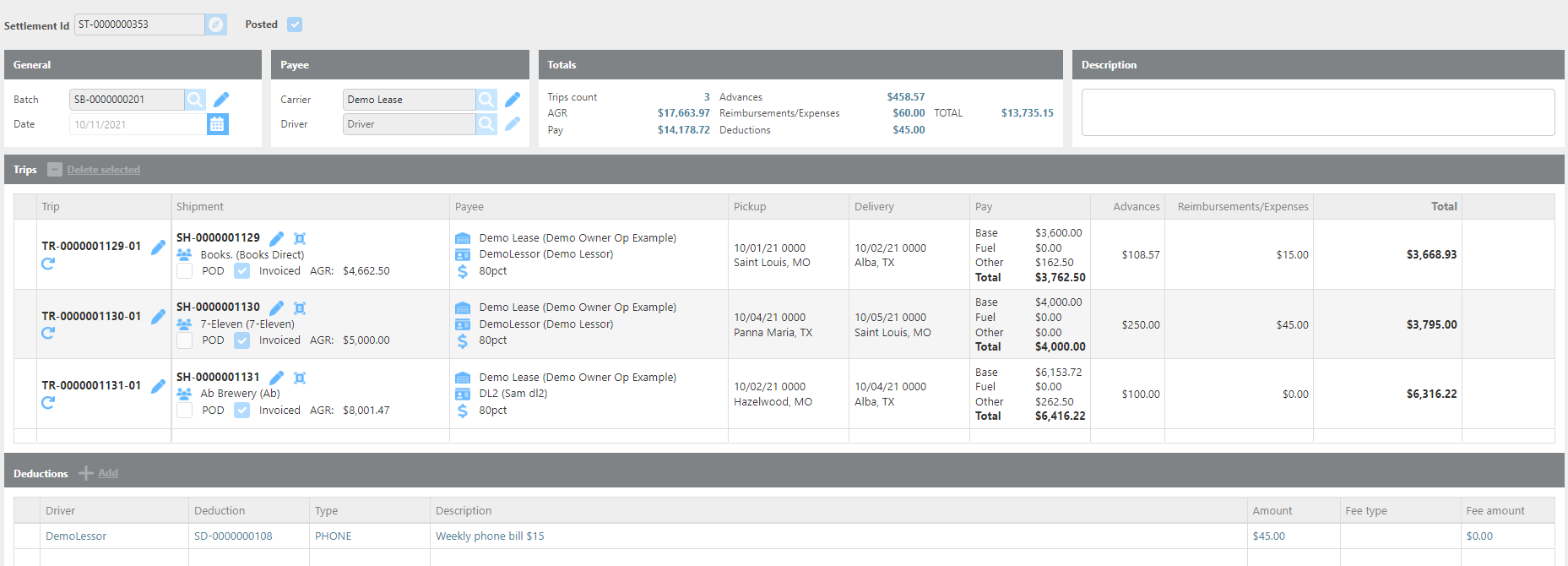The height and width of the screenshot is (566, 1568).
Task: Open the Carrier lookup search for Demo Lease
Action: [x=486, y=100]
